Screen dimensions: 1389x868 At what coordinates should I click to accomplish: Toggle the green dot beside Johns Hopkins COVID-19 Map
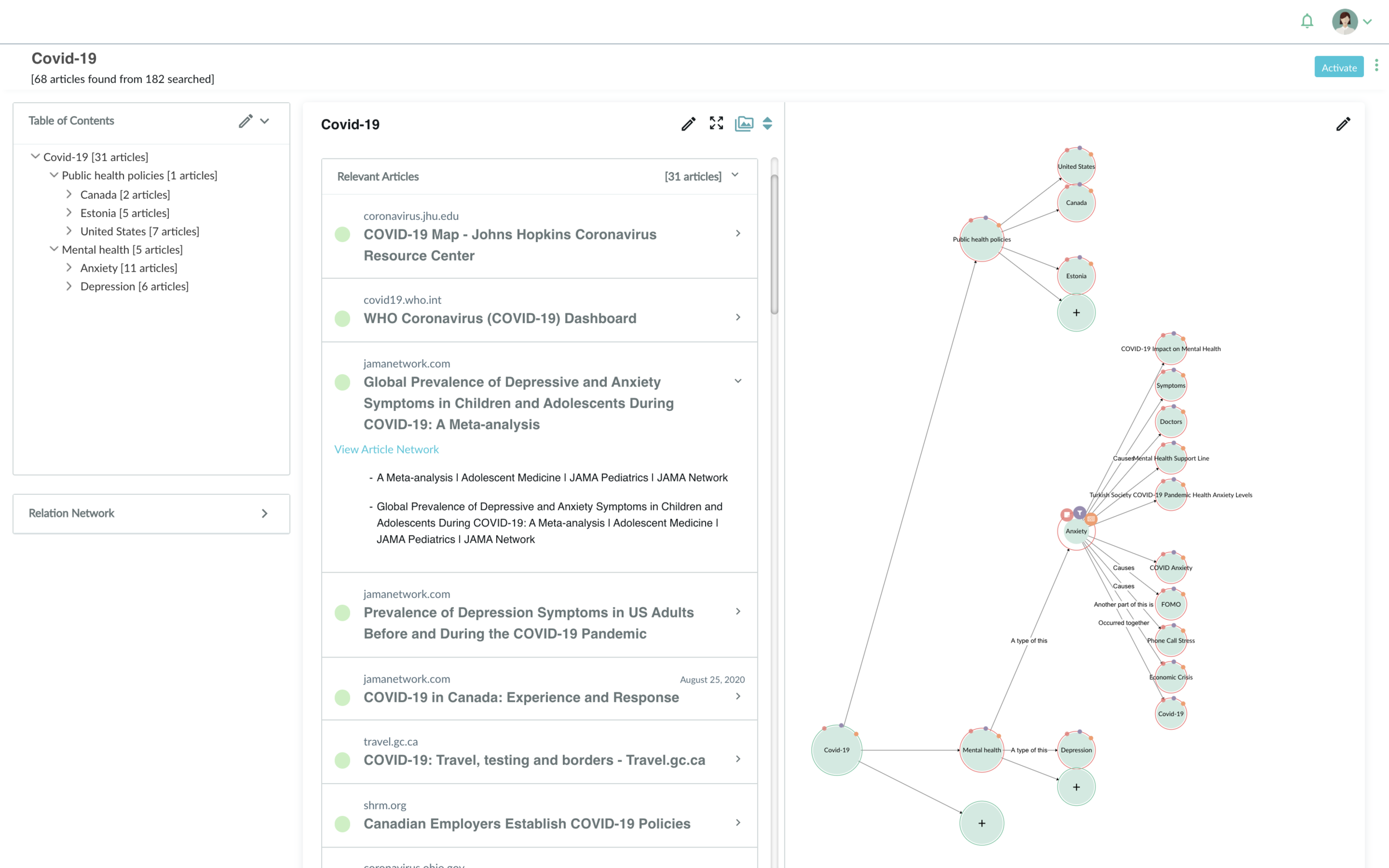pyautogui.click(x=342, y=234)
